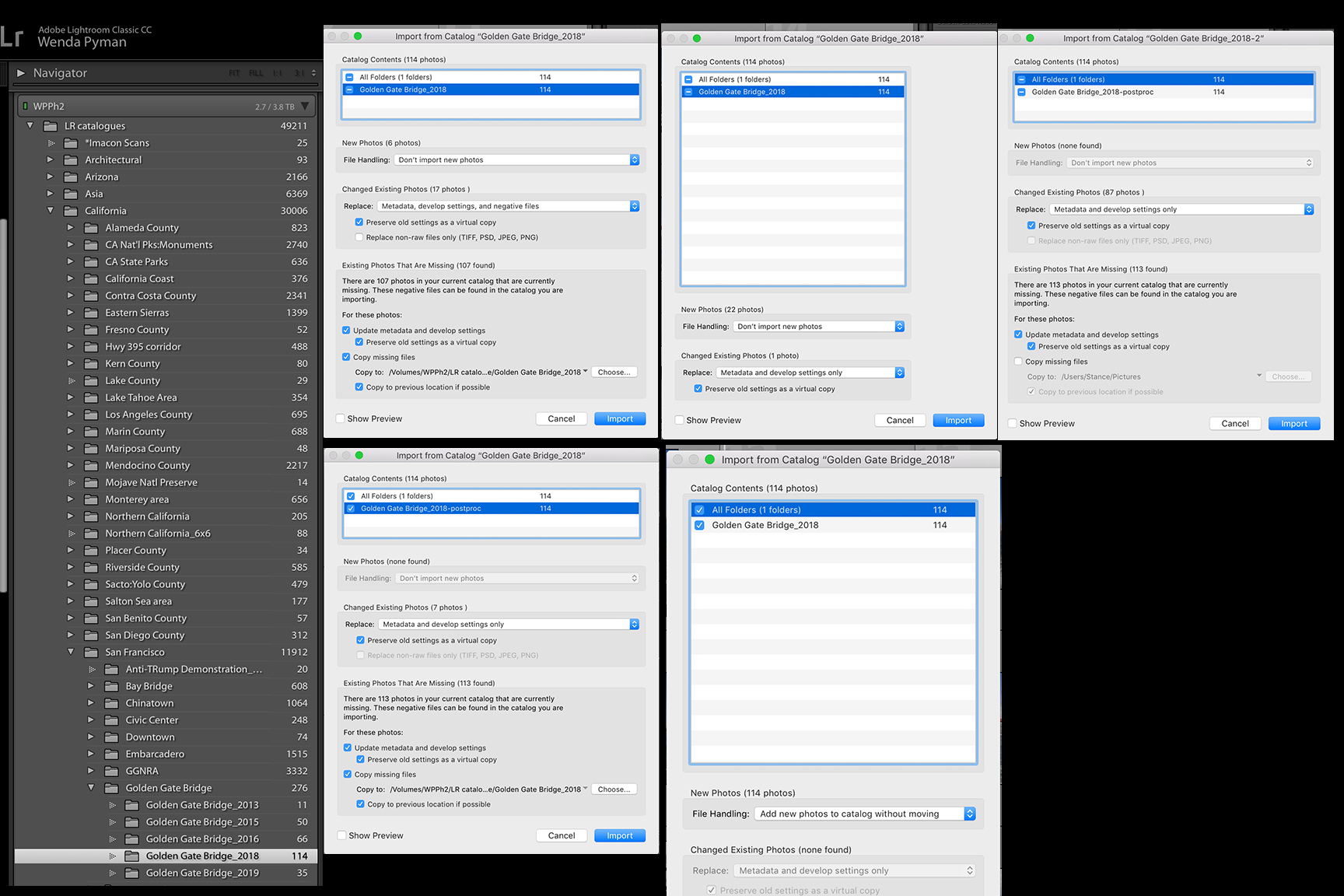This screenshot has width=1344, height=896.
Task: Click the Civic Center folder icon
Action: coord(111,721)
